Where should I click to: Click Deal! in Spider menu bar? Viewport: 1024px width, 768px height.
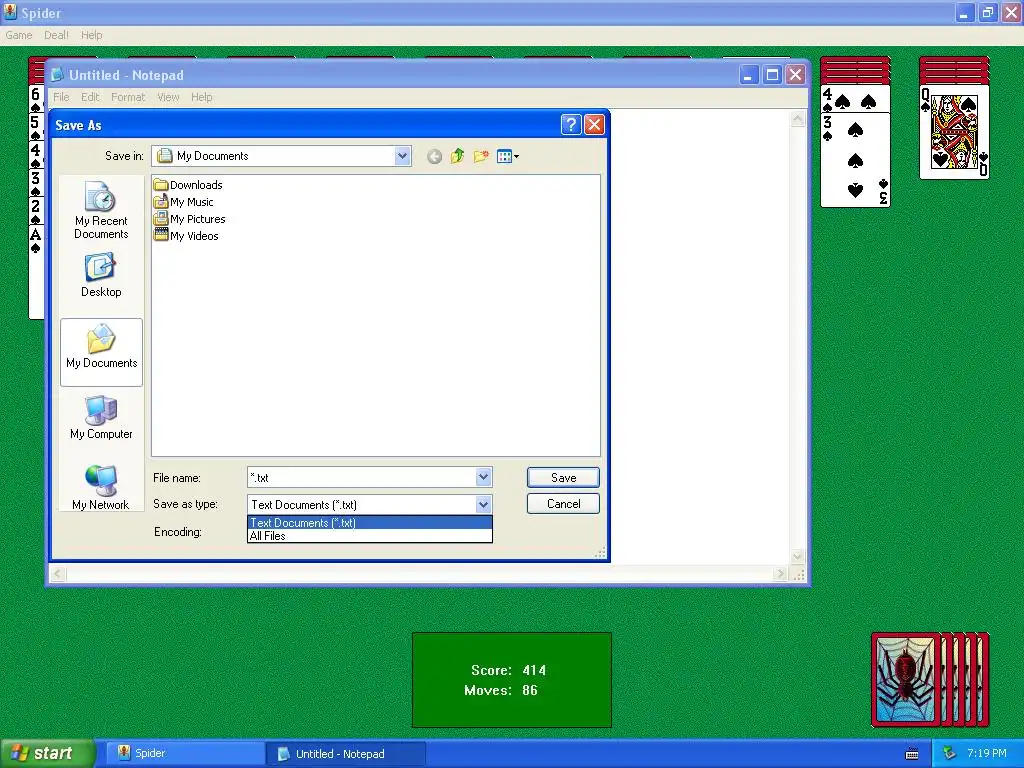click(x=56, y=35)
